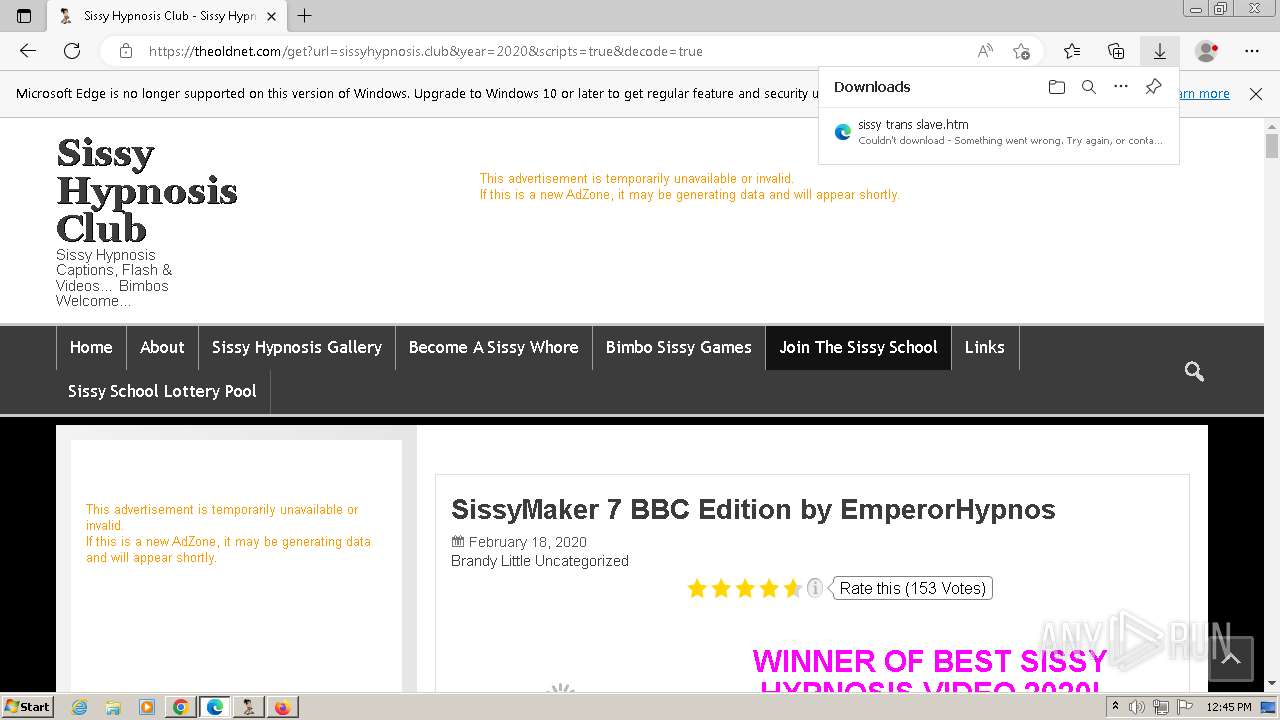Open downloads folder from Downloads panel
This screenshot has height=720, width=1280.
pyautogui.click(x=1057, y=87)
